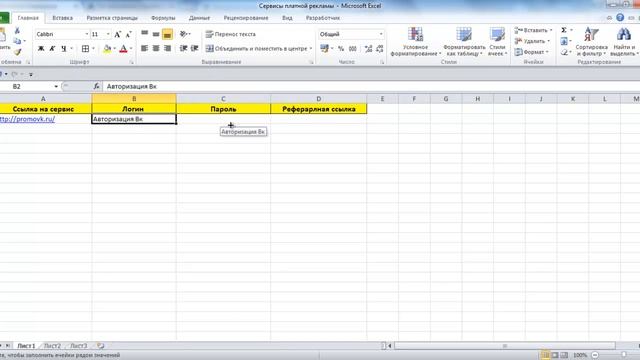The width and height of the screenshot is (640, 360).
Task: Toggle bold (Ж) formatting
Action: click(x=41, y=49)
